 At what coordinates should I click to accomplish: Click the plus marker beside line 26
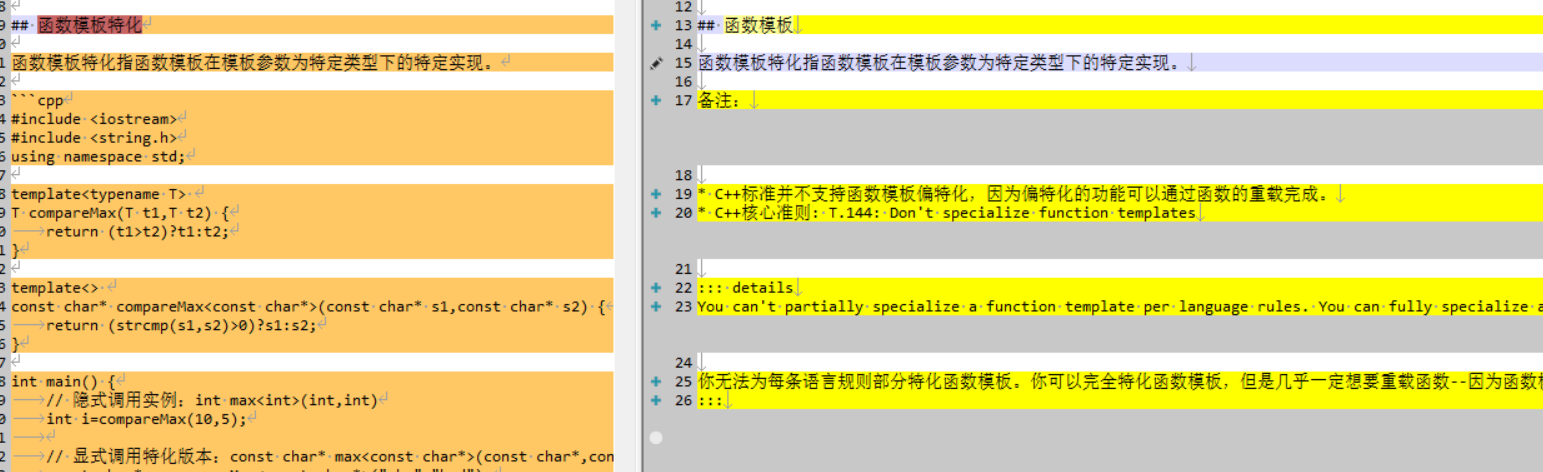(656, 401)
